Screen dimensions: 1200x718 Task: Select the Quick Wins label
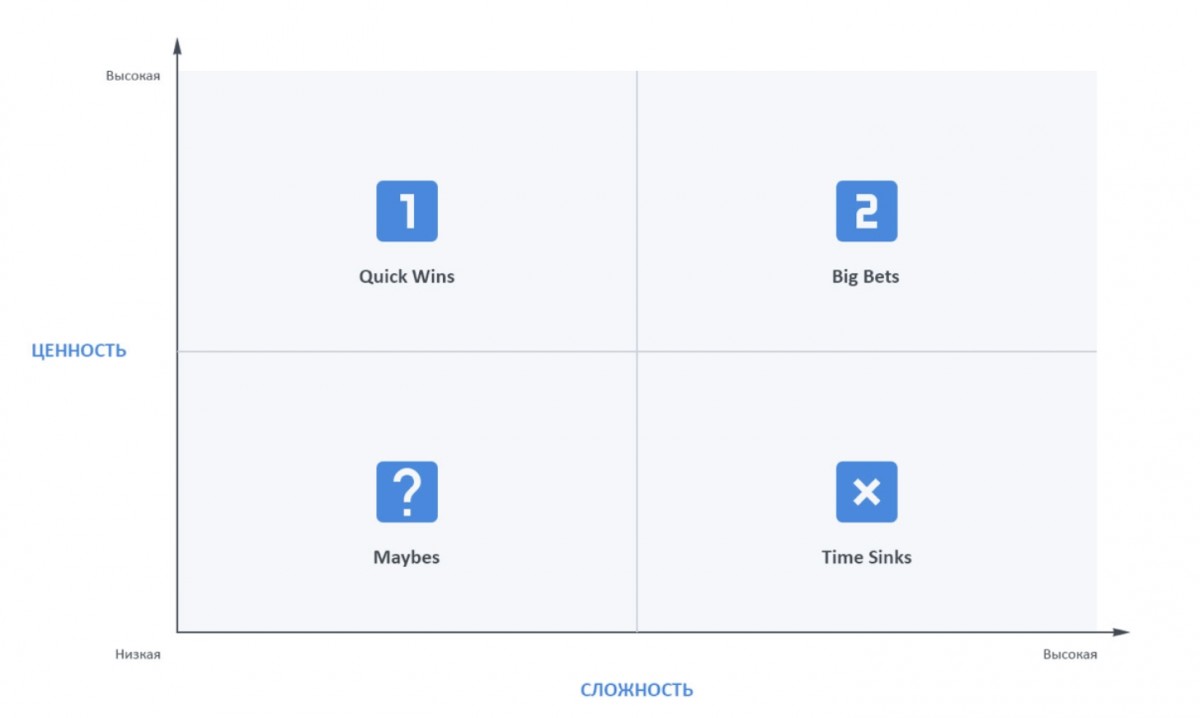[407, 276]
